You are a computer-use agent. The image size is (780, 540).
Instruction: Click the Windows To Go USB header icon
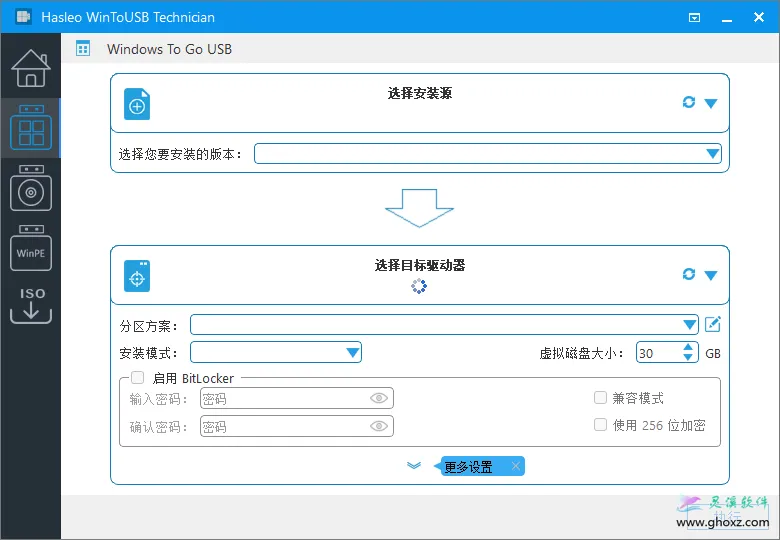point(83,48)
